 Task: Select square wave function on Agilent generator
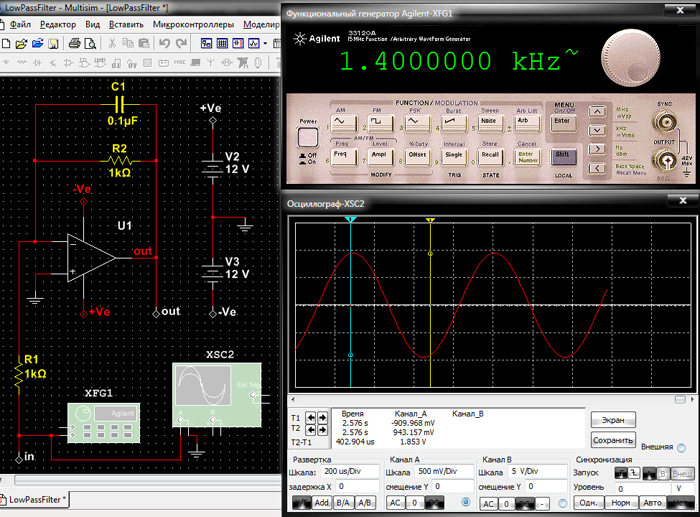pyautogui.click(x=380, y=123)
